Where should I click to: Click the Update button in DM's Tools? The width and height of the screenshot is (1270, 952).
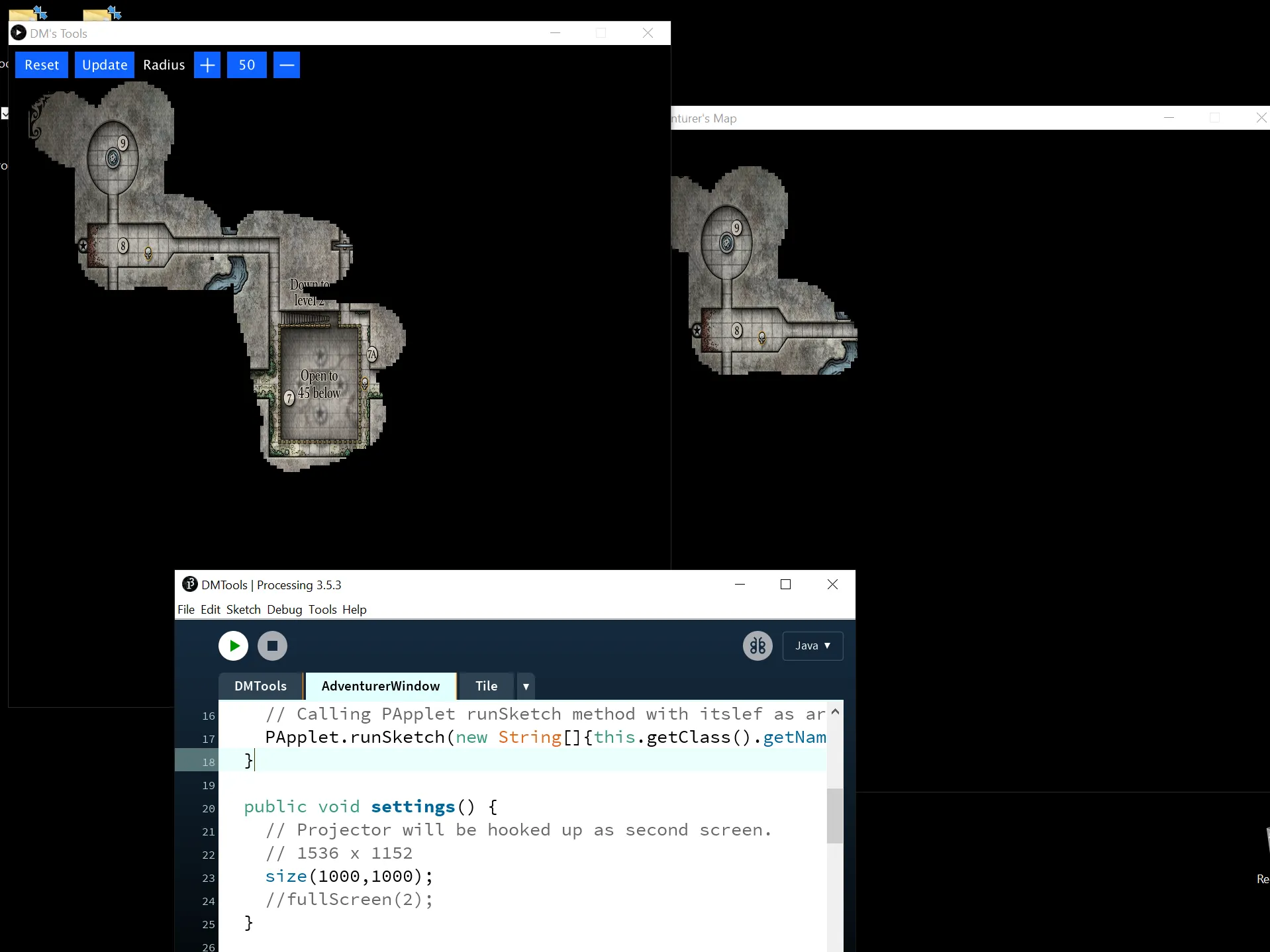tap(105, 65)
